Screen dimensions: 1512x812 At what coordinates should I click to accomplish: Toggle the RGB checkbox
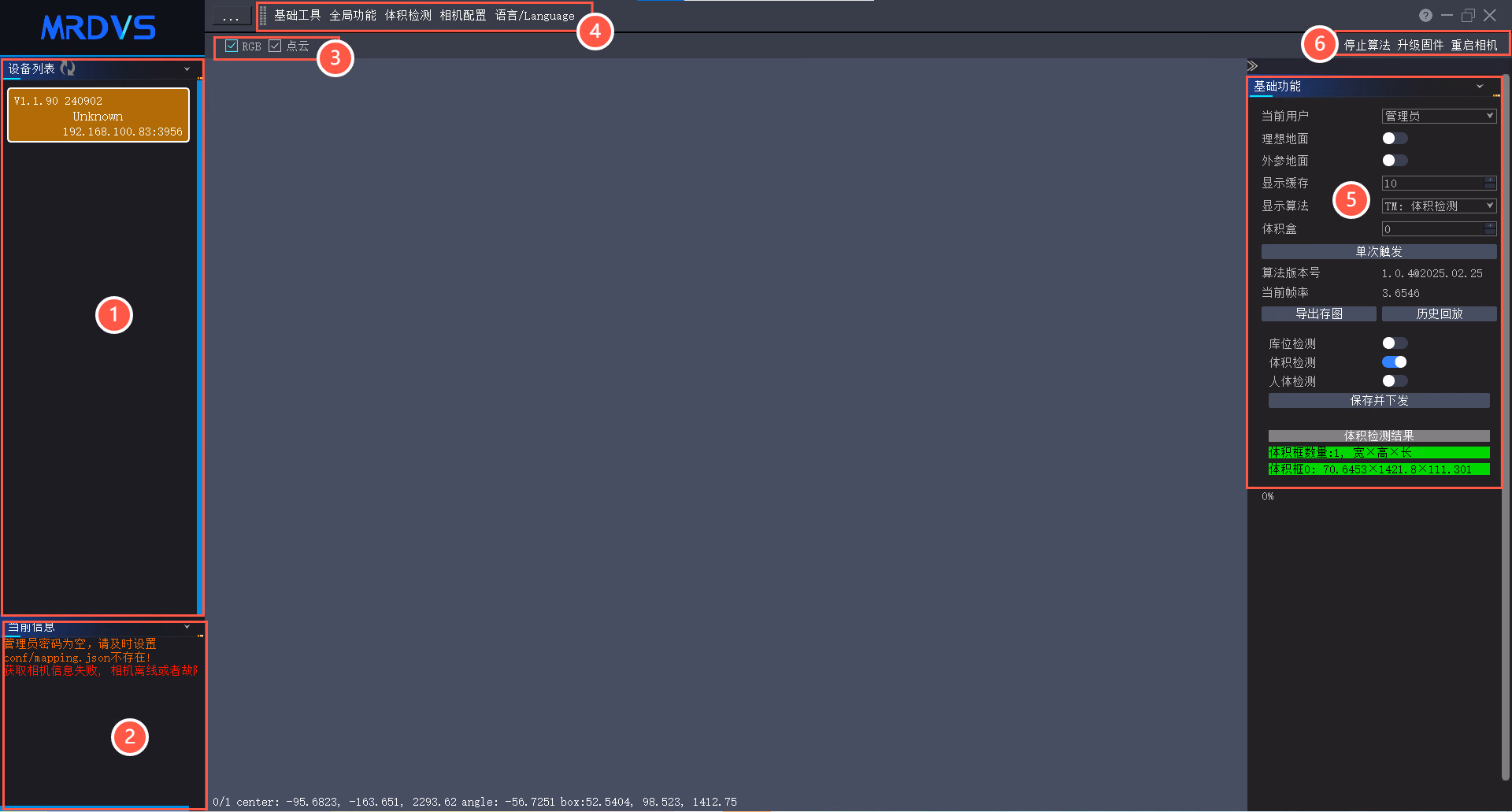point(232,46)
